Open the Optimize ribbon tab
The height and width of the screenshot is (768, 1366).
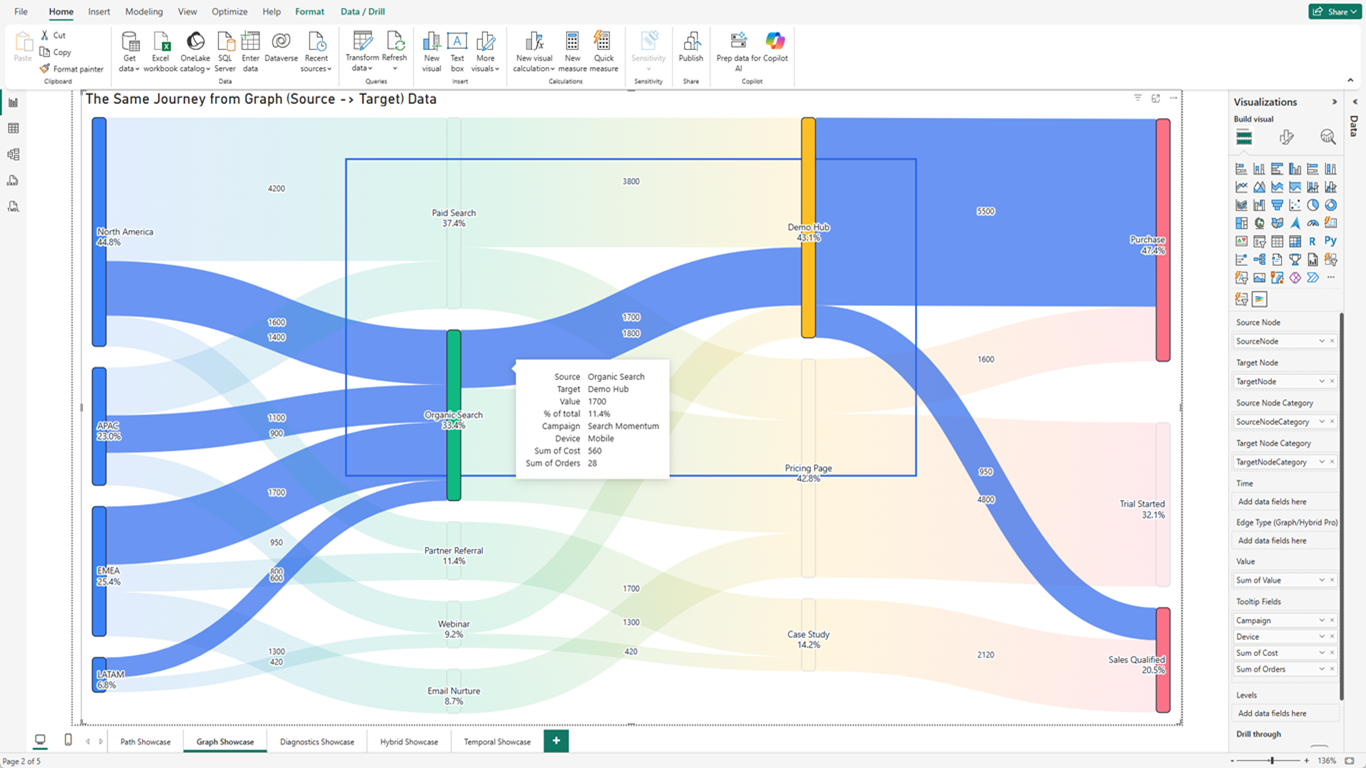229,12
